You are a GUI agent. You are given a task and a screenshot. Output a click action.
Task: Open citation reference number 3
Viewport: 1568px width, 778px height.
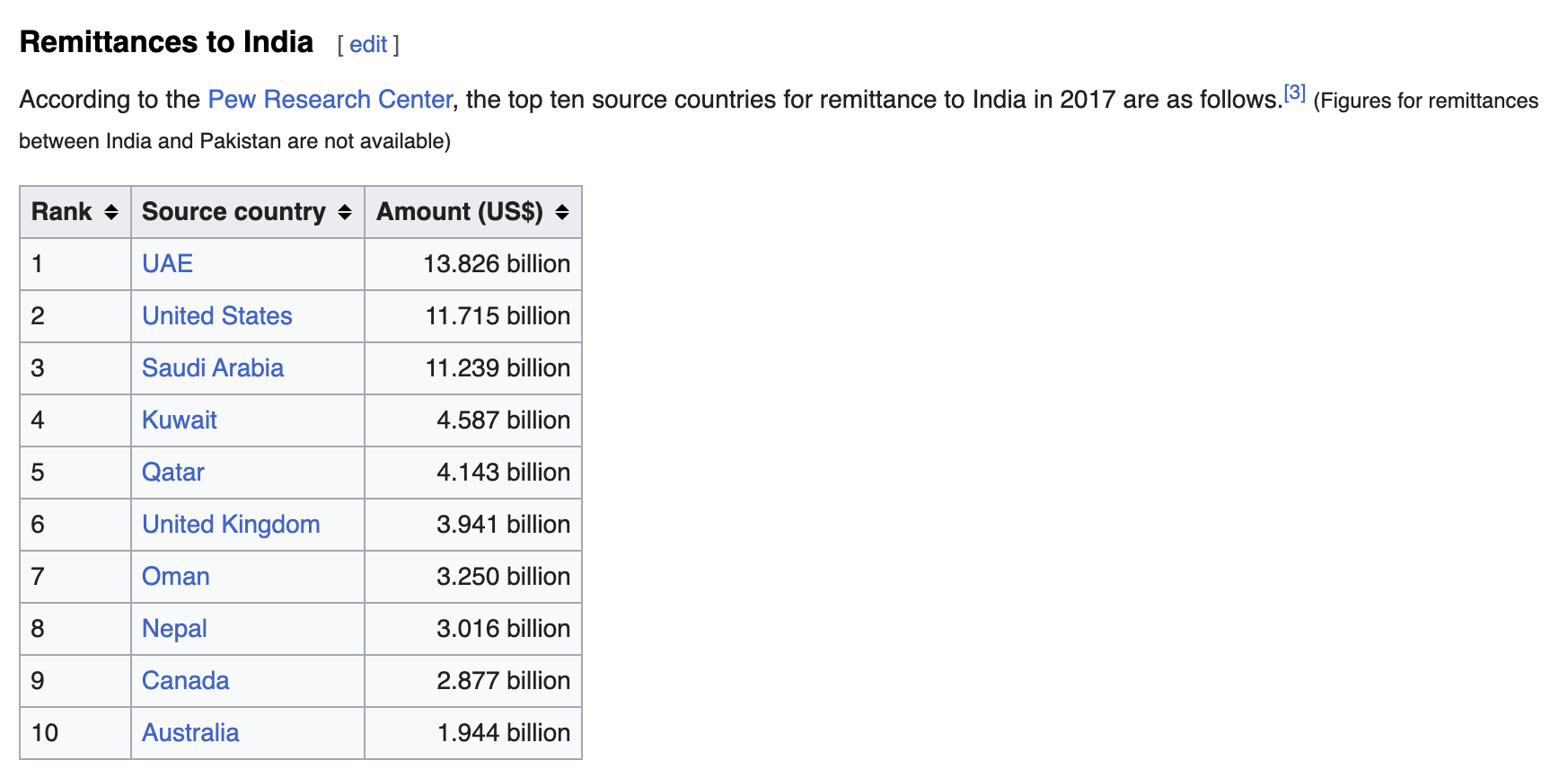tap(1294, 92)
